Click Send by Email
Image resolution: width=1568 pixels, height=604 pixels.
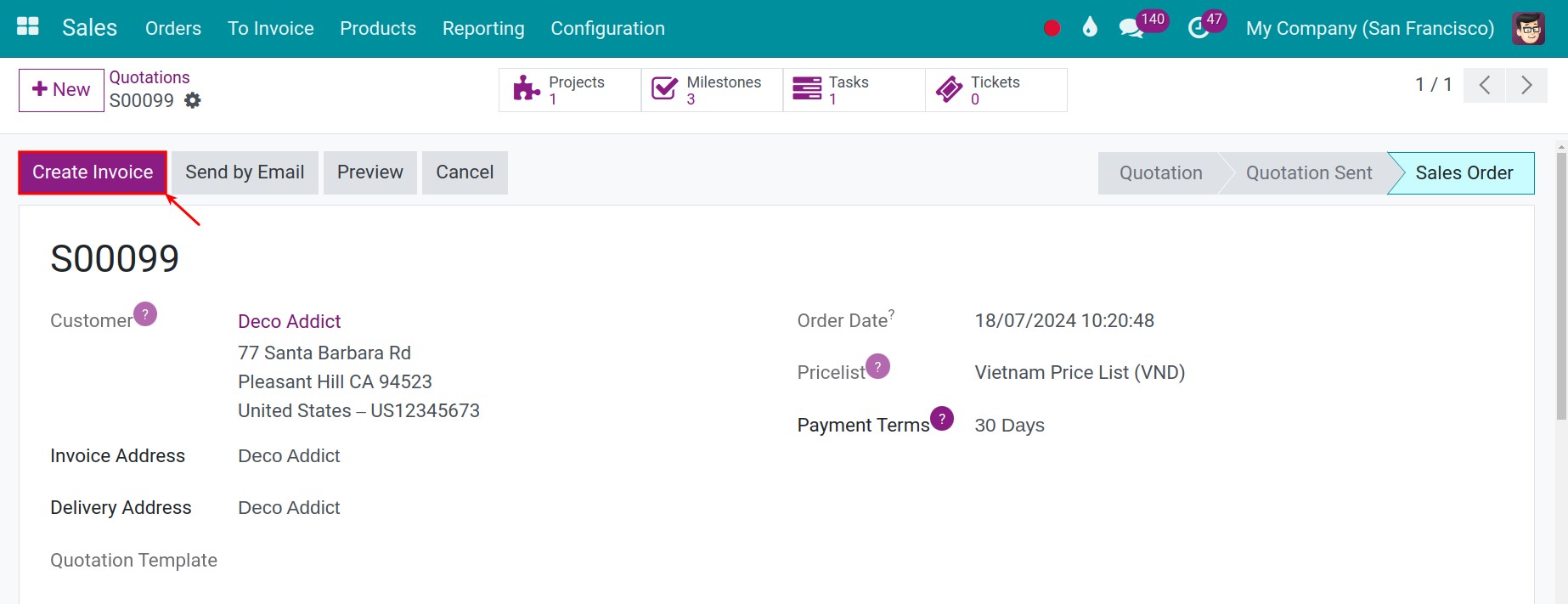tap(245, 172)
